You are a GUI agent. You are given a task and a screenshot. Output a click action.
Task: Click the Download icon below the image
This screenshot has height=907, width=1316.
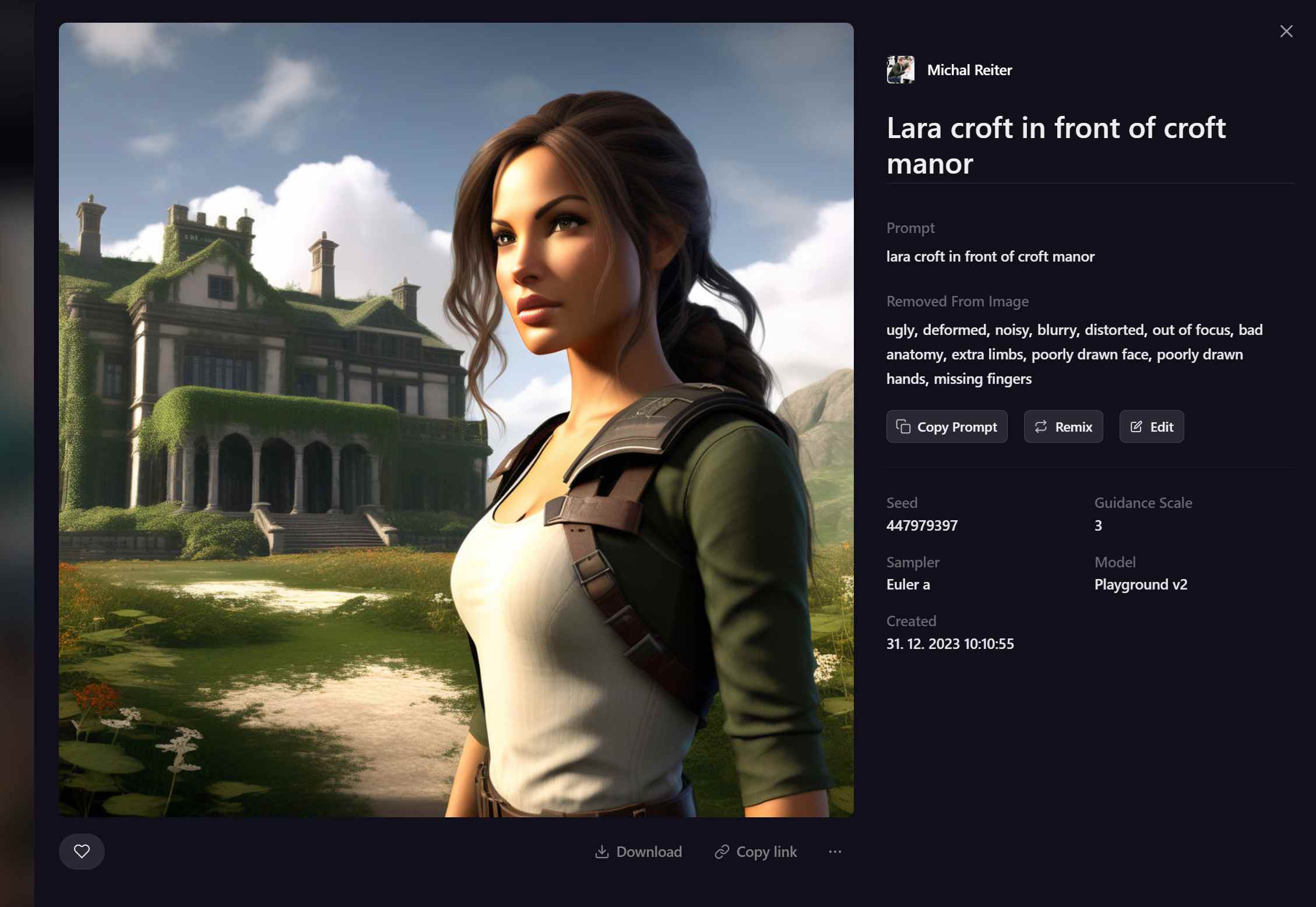[x=602, y=852]
